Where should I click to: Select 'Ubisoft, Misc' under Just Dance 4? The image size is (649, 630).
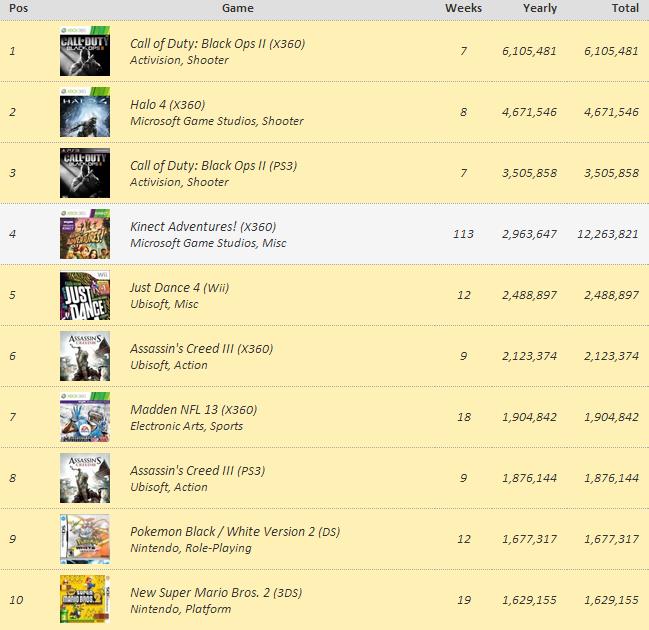(x=164, y=304)
